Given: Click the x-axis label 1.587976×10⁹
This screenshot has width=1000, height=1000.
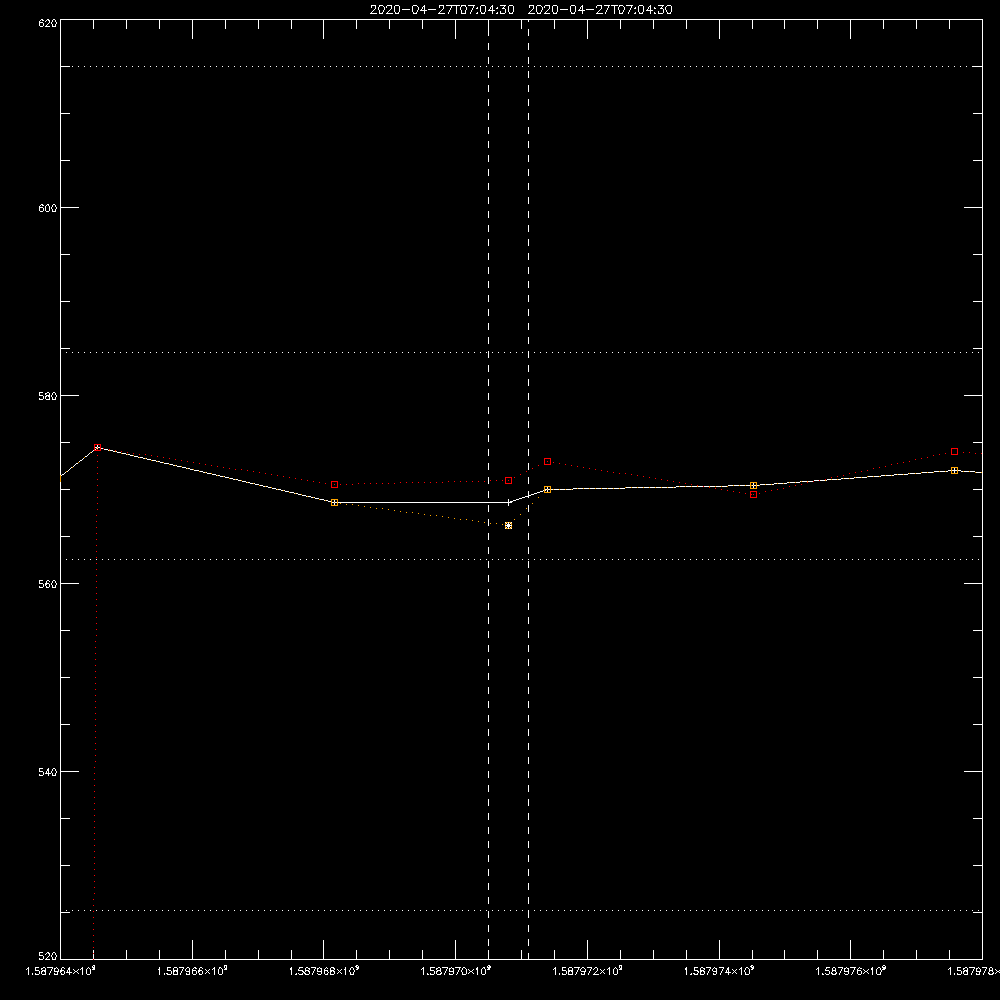Looking at the screenshot, I should coord(851,971).
